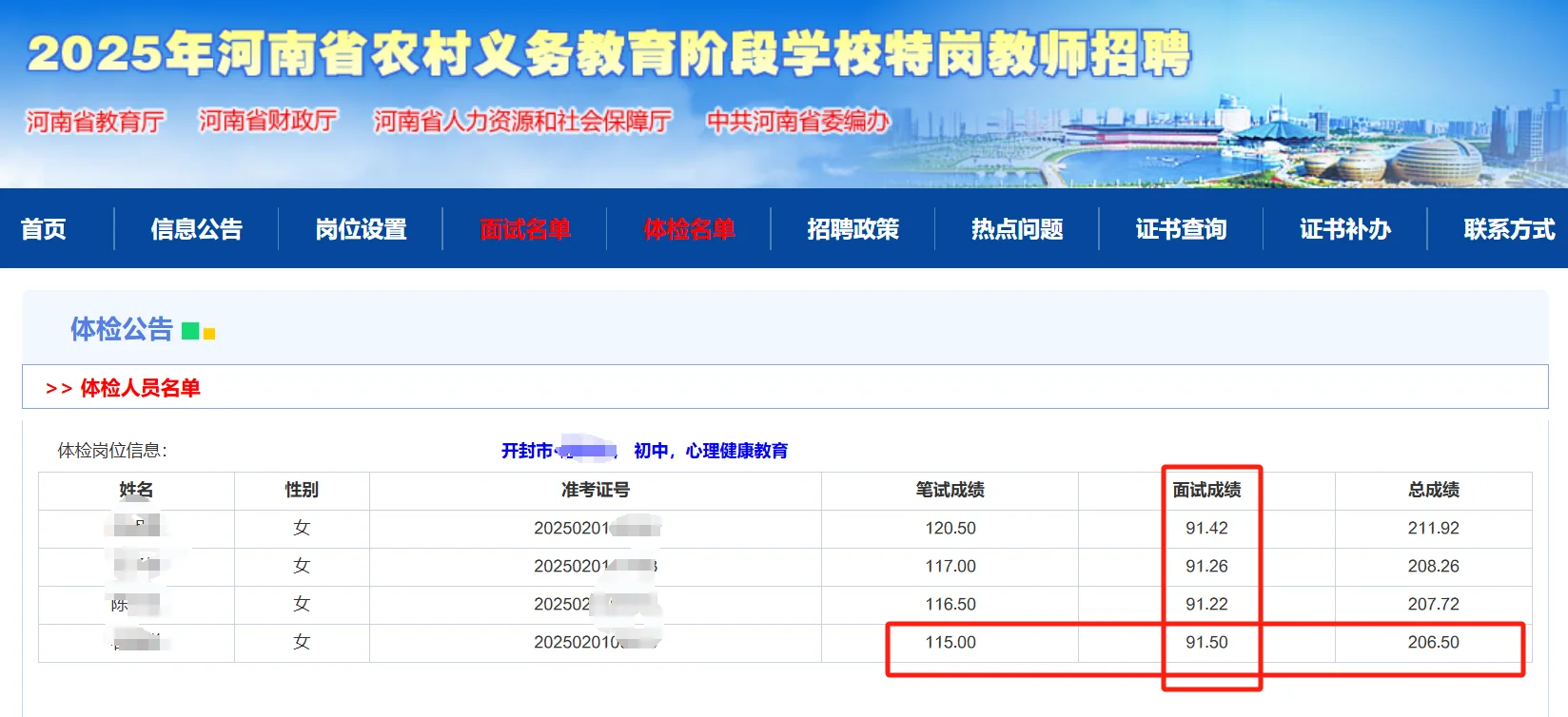Go to 信息公告 in navigation bar
The height and width of the screenshot is (717, 1568).
click(197, 229)
